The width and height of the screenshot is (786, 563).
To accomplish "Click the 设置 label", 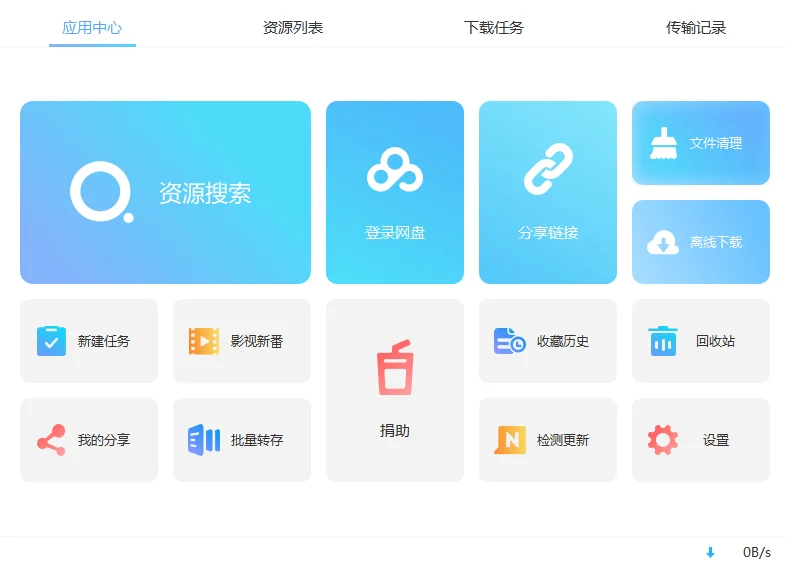I will 715,440.
